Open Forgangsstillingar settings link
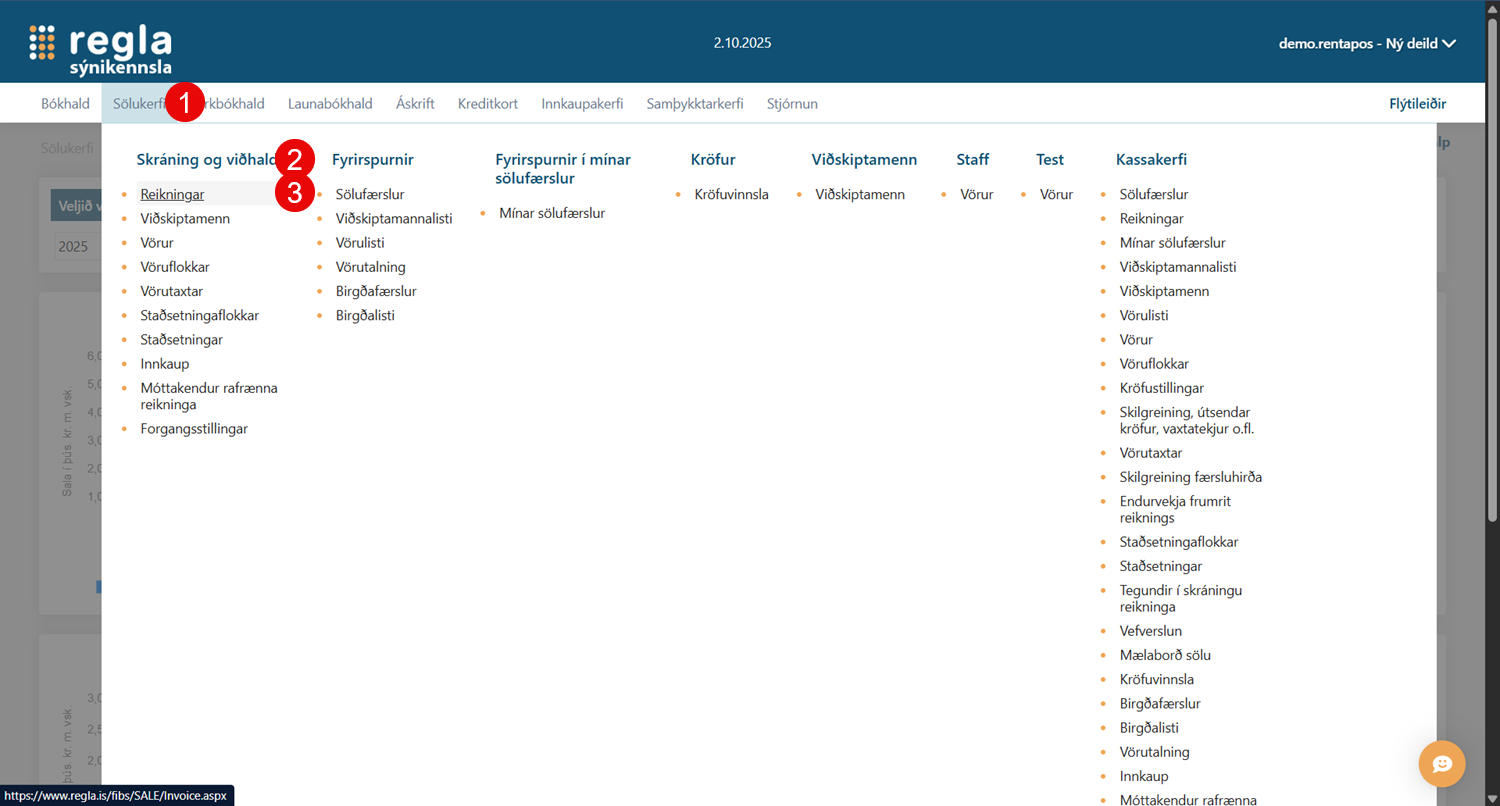 (194, 429)
